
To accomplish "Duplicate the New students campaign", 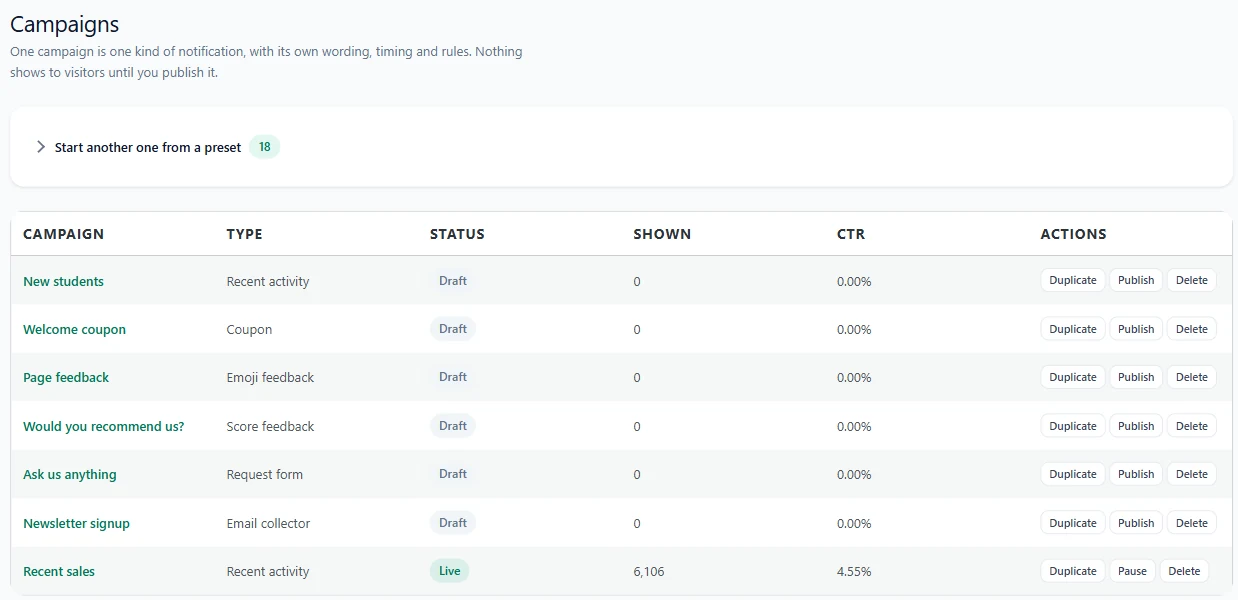I will click(x=1073, y=280).
